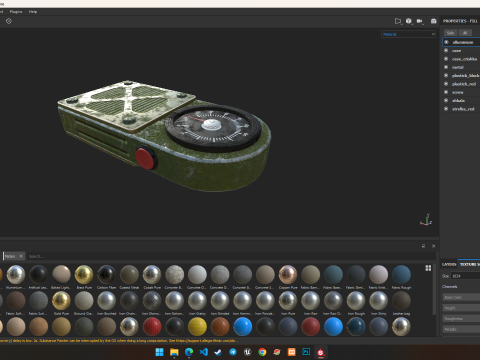480x360 pixels.
Task: Switch to the Layers tab
Action: (449, 264)
